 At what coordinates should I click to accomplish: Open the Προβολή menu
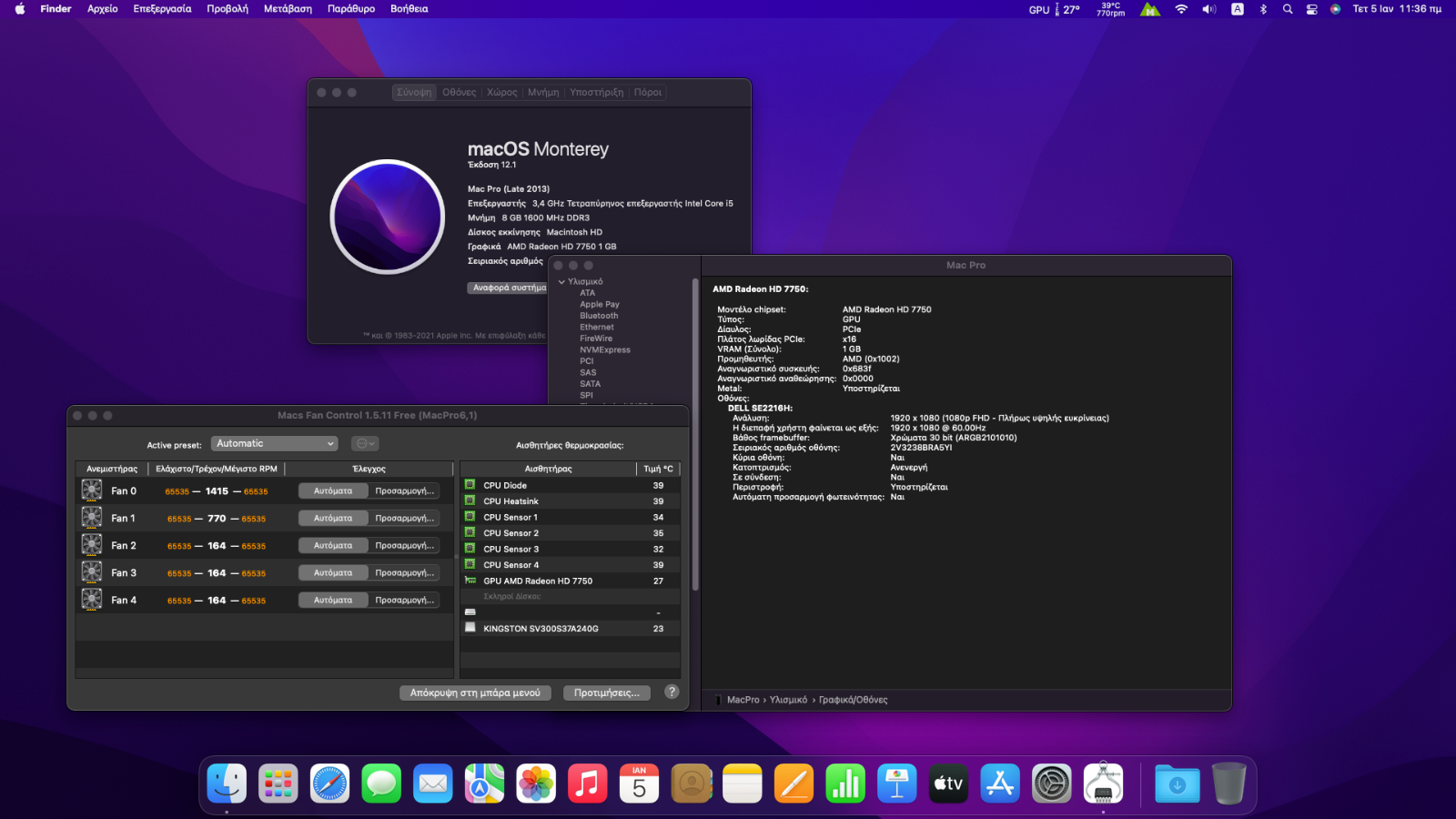227,9
